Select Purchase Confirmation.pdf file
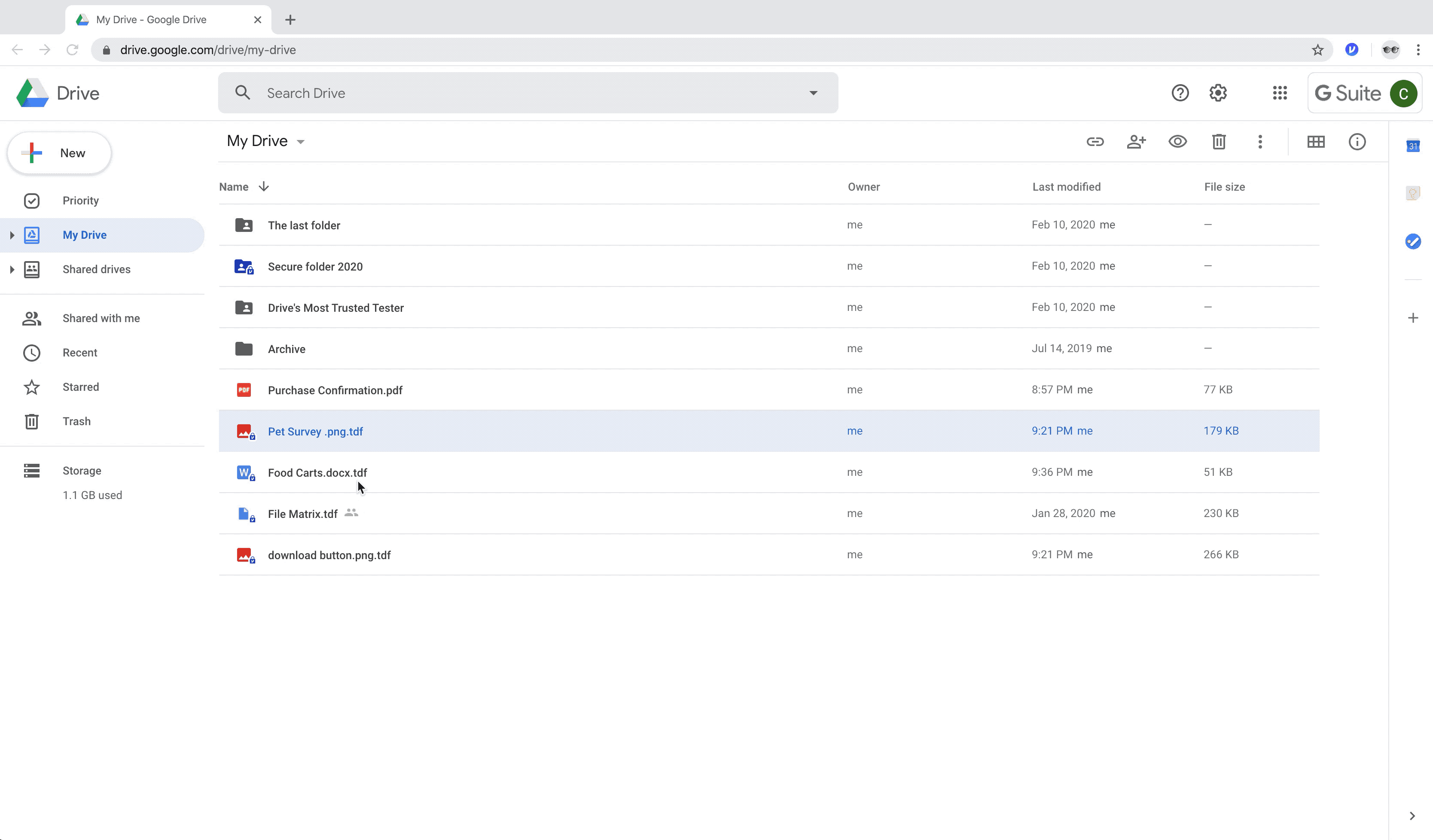Image resolution: width=1433 pixels, height=840 pixels. pyautogui.click(x=769, y=390)
